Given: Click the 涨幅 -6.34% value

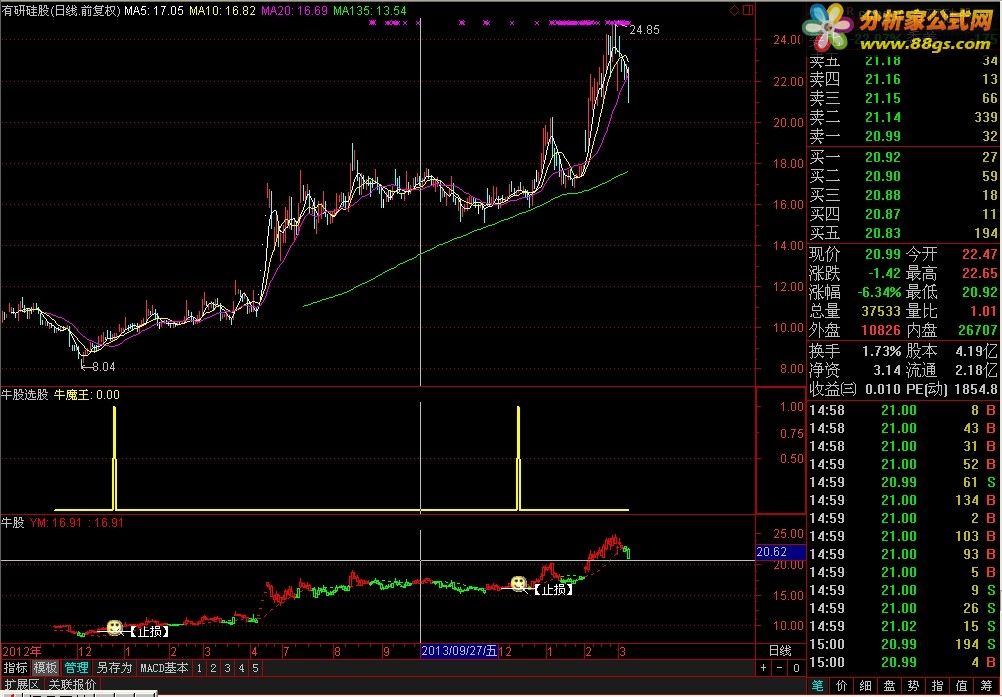Looking at the screenshot, I should tap(879, 292).
